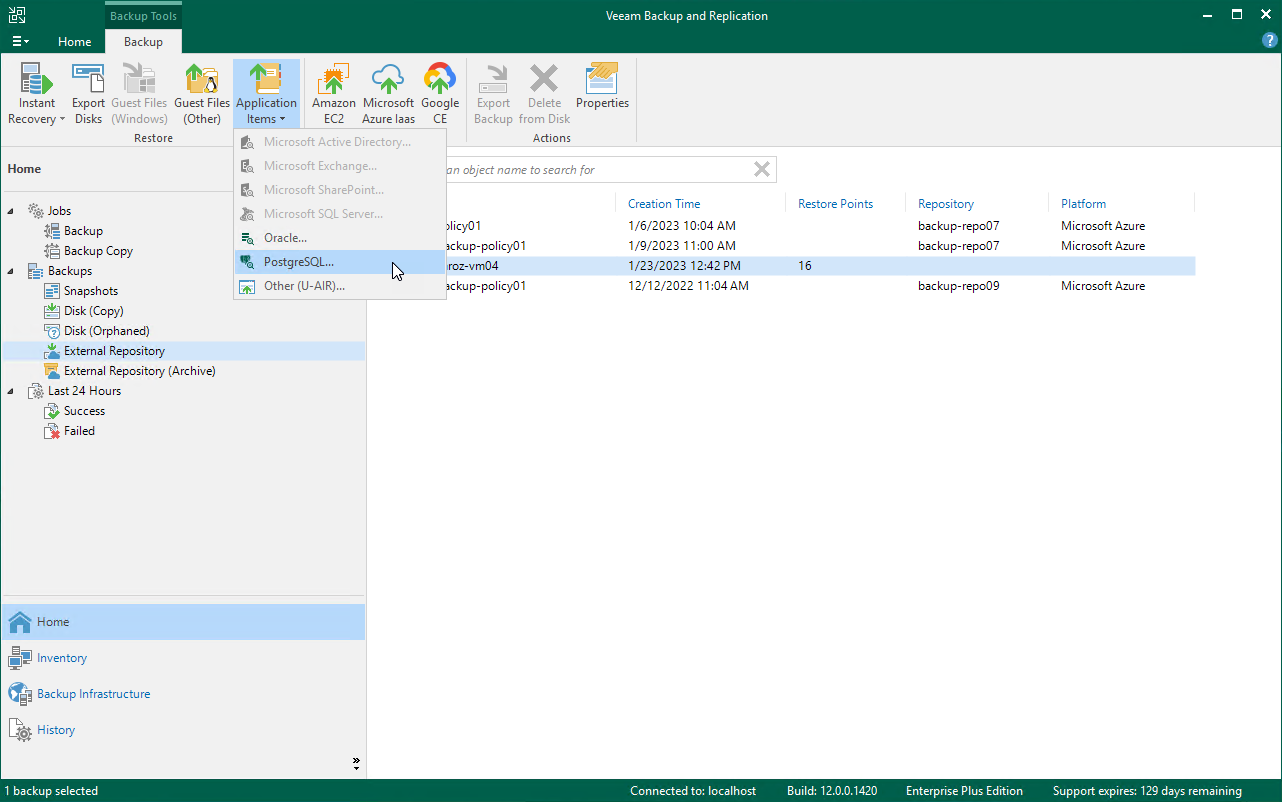Image resolution: width=1282 pixels, height=802 pixels.
Task: Click the object name search field
Action: 596,170
